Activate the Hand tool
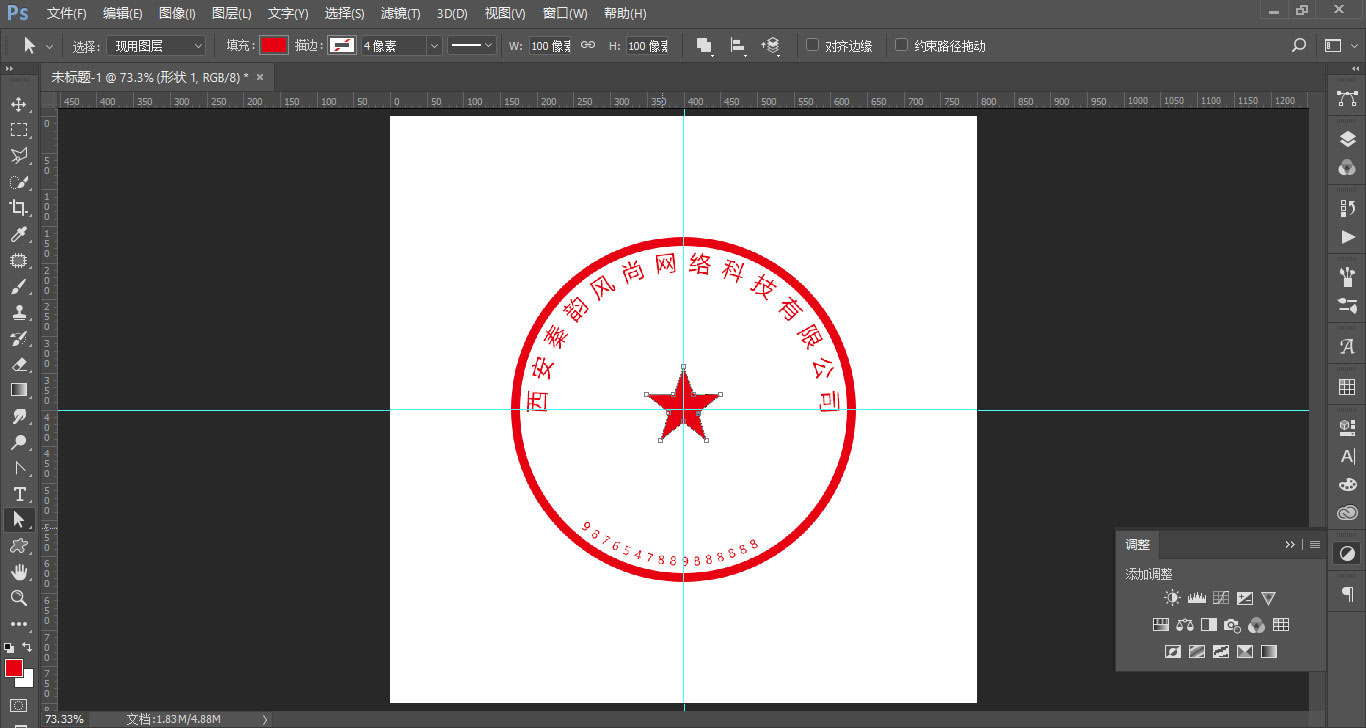1366x728 pixels. tap(18, 572)
